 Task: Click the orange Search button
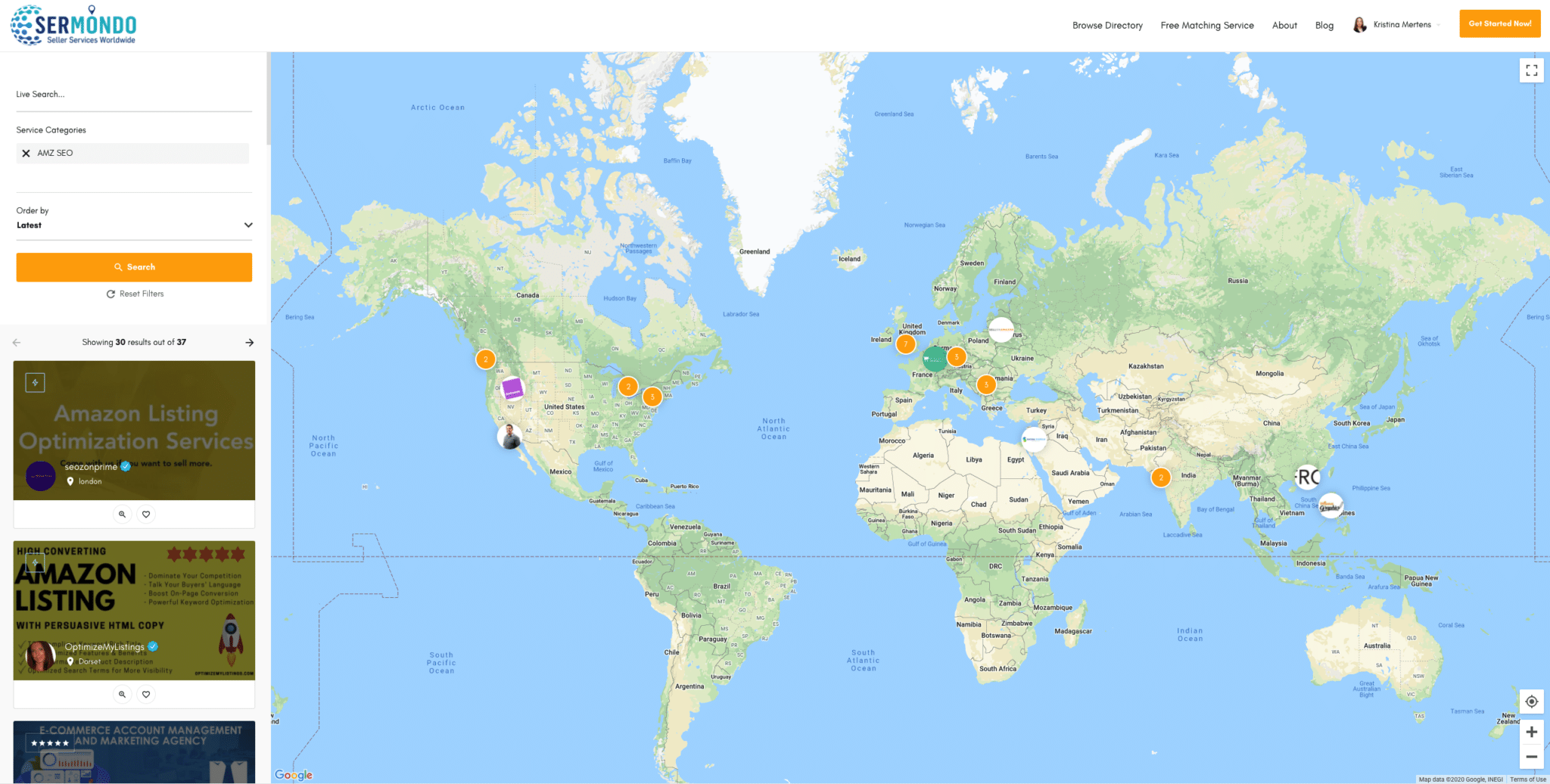(x=134, y=267)
